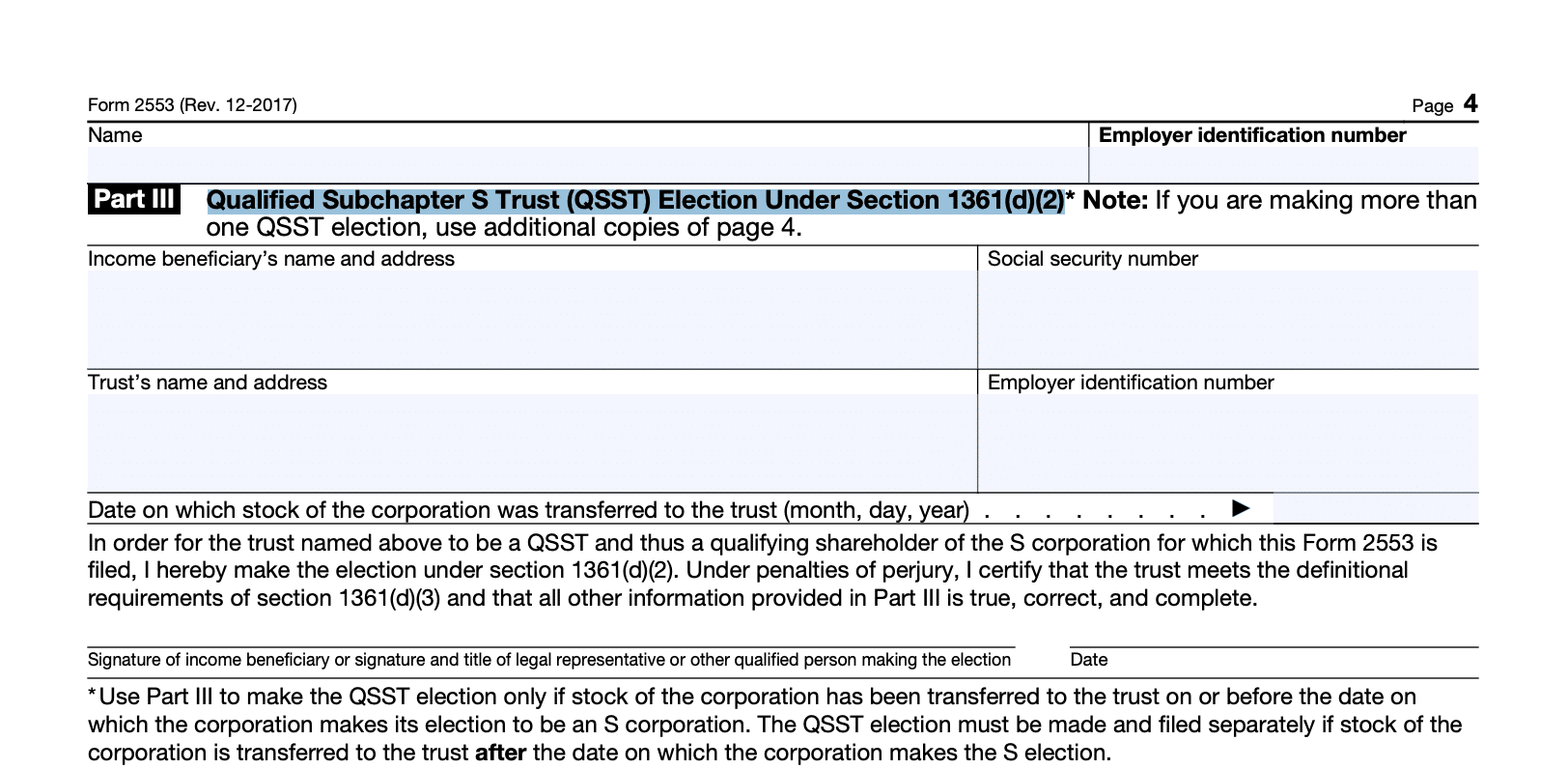The width and height of the screenshot is (1568, 769).
Task: Click the stock transfer date field
Action: pyautogui.click(x=1376, y=508)
